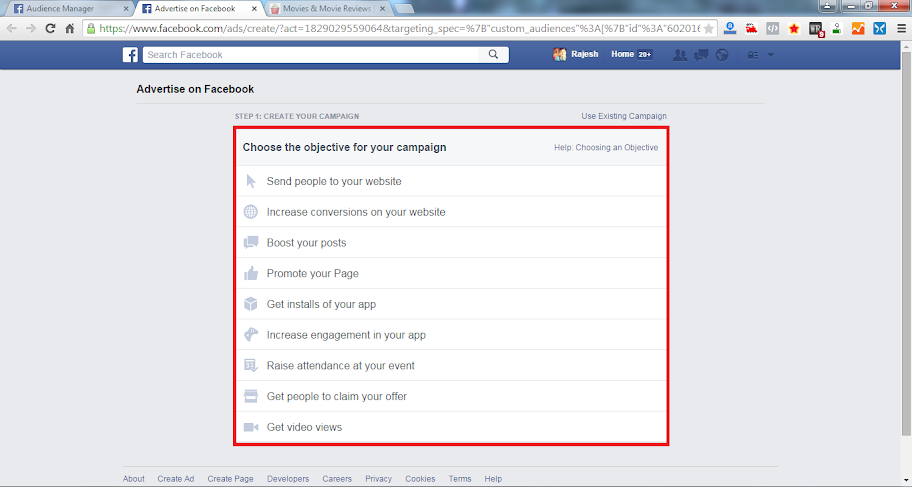Open the Terms footer link
Image resolution: width=912 pixels, height=487 pixels.
[459, 479]
